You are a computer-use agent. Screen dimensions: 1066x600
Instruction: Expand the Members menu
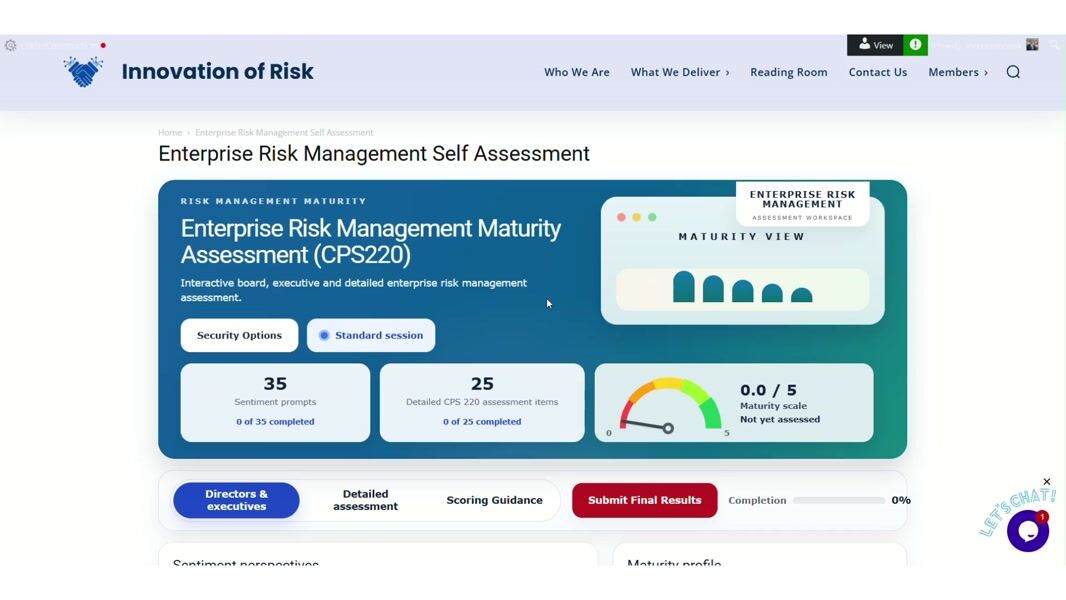[958, 72]
